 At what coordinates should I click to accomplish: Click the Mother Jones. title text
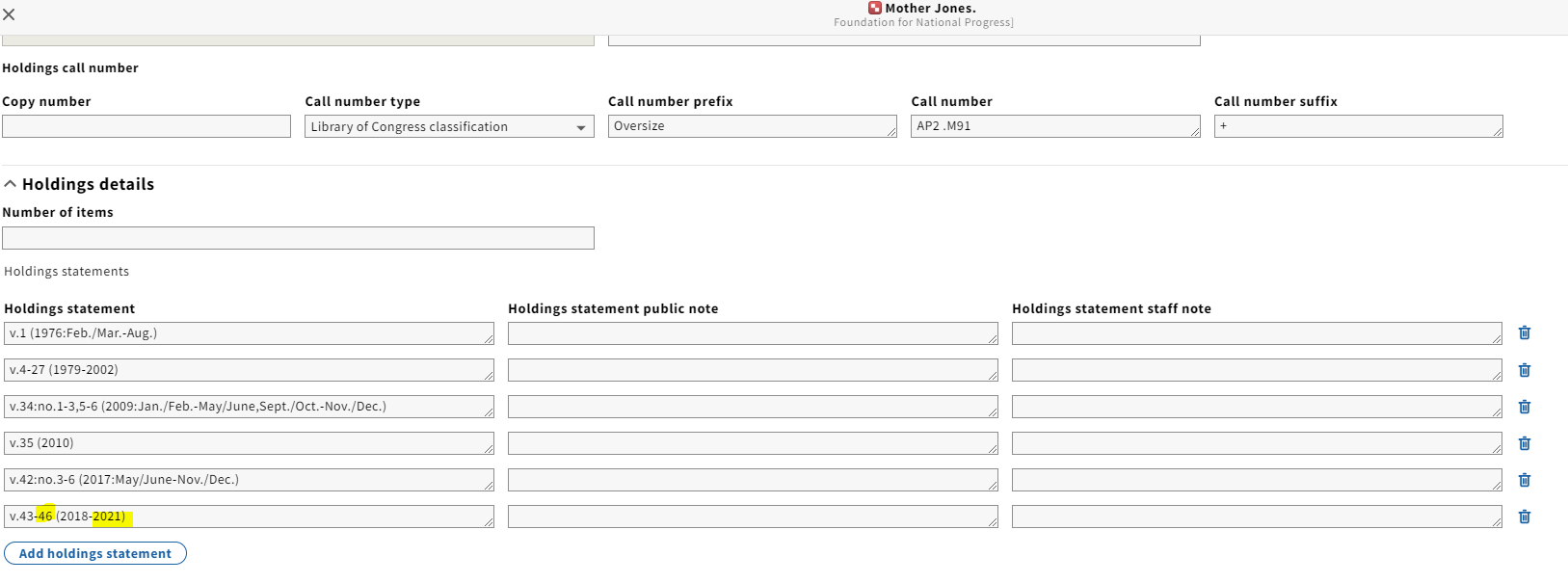pos(930,8)
